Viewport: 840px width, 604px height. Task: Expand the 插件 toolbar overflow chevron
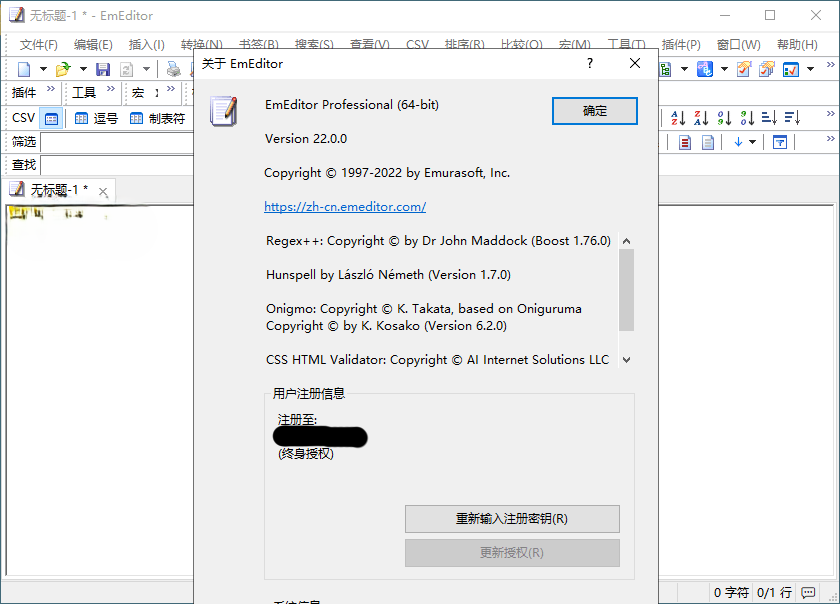[x=51, y=88]
